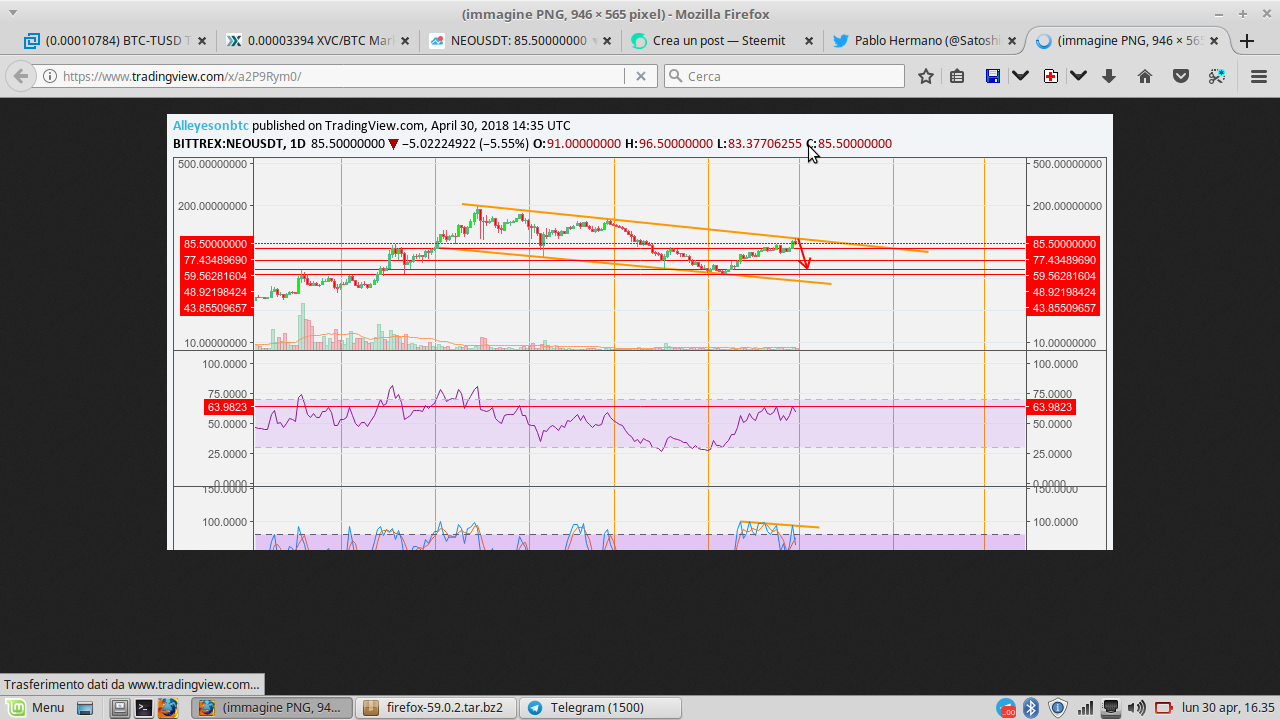Switch to the Crea un post — Steemit tab
The image size is (1280, 720).
click(719, 41)
